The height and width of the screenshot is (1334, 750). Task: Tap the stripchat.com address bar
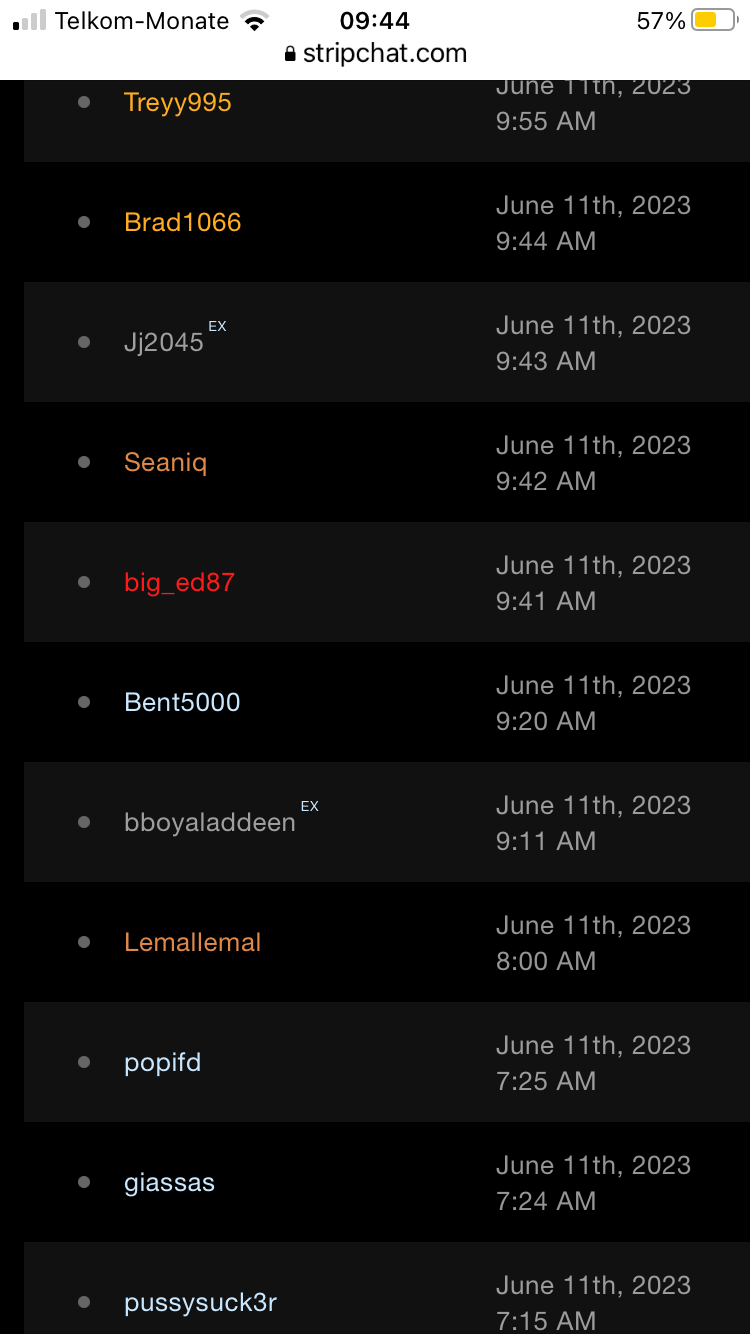coord(375,54)
